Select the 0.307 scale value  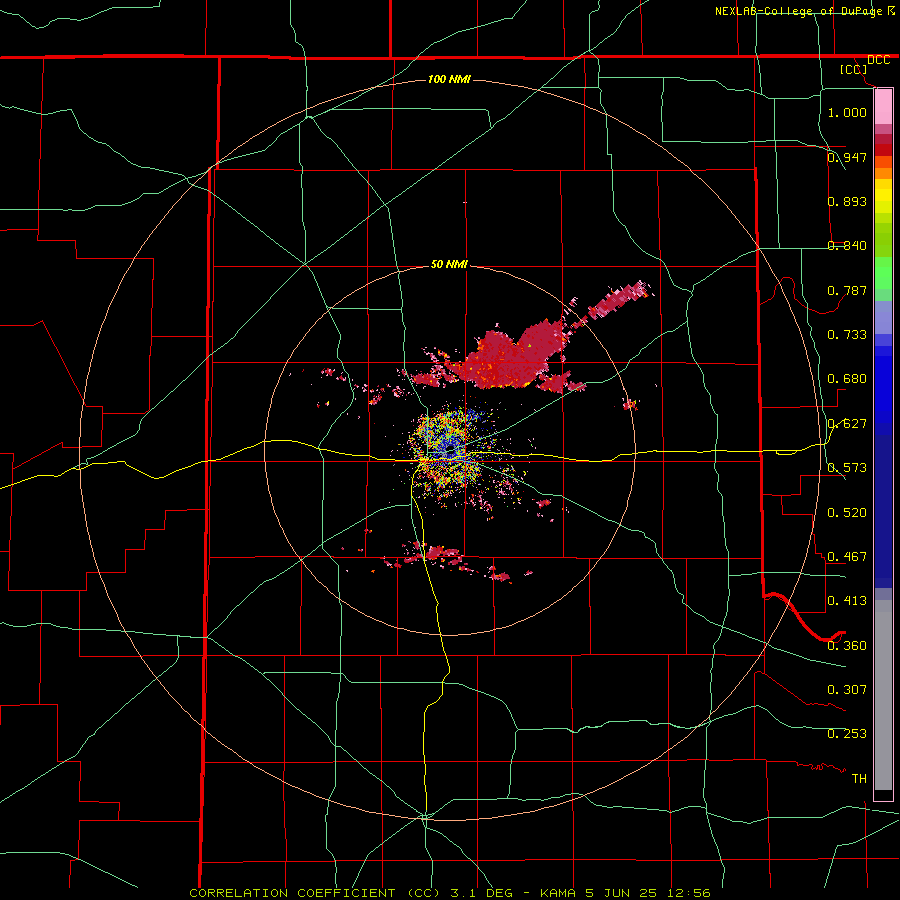click(x=847, y=689)
